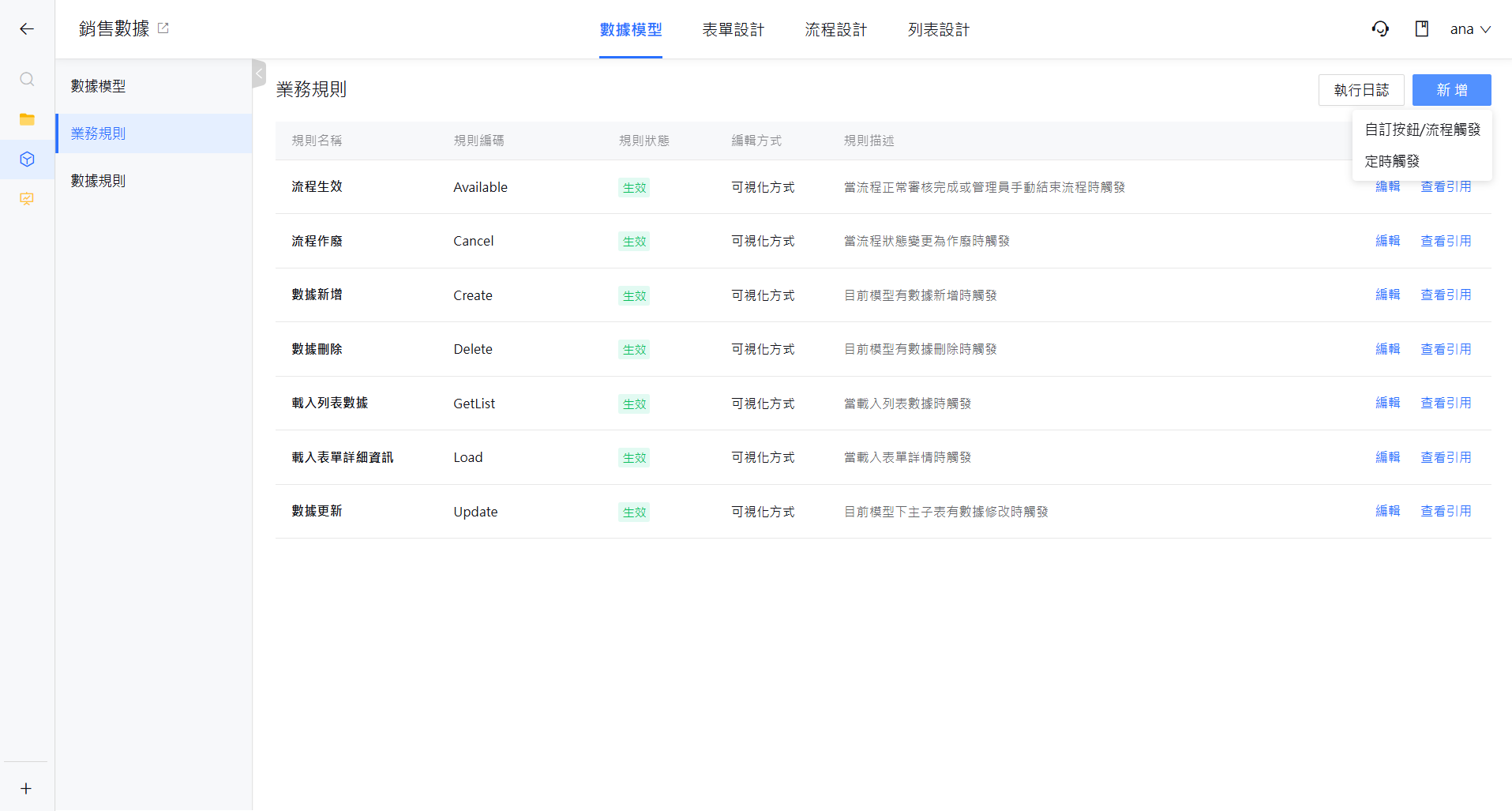Click 查看引用 for the Update rule
The height and width of the screenshot is (811, 1512).
(x=1446, y=511)
